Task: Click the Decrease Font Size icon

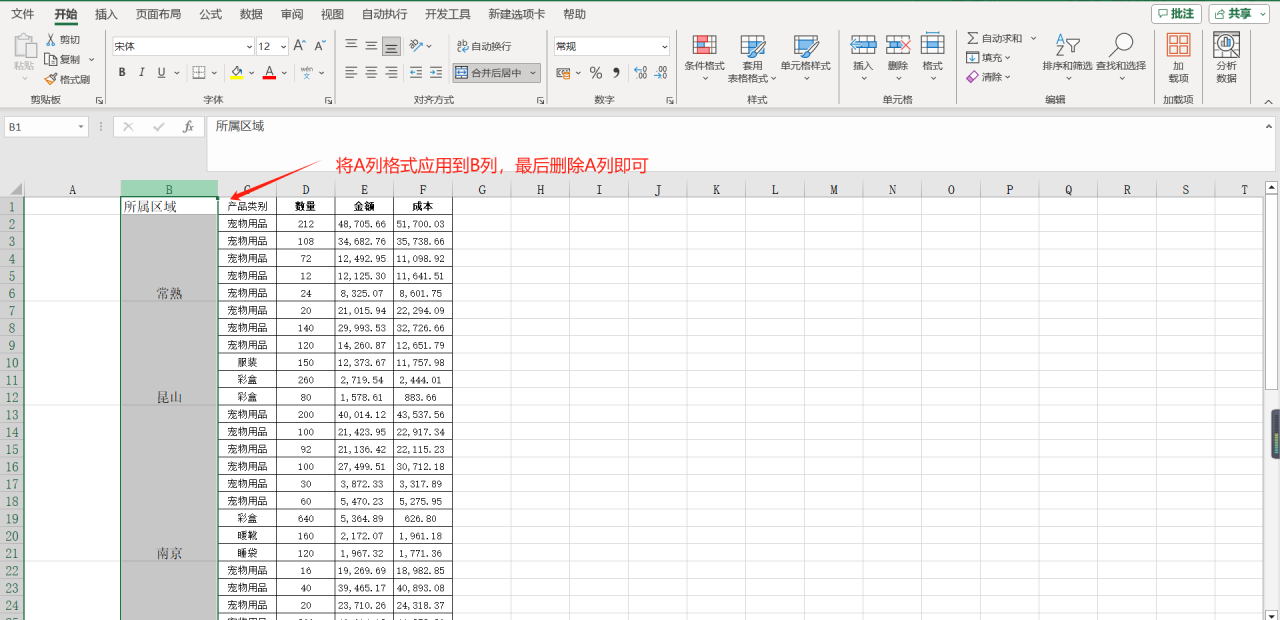Action: [320, 46]
